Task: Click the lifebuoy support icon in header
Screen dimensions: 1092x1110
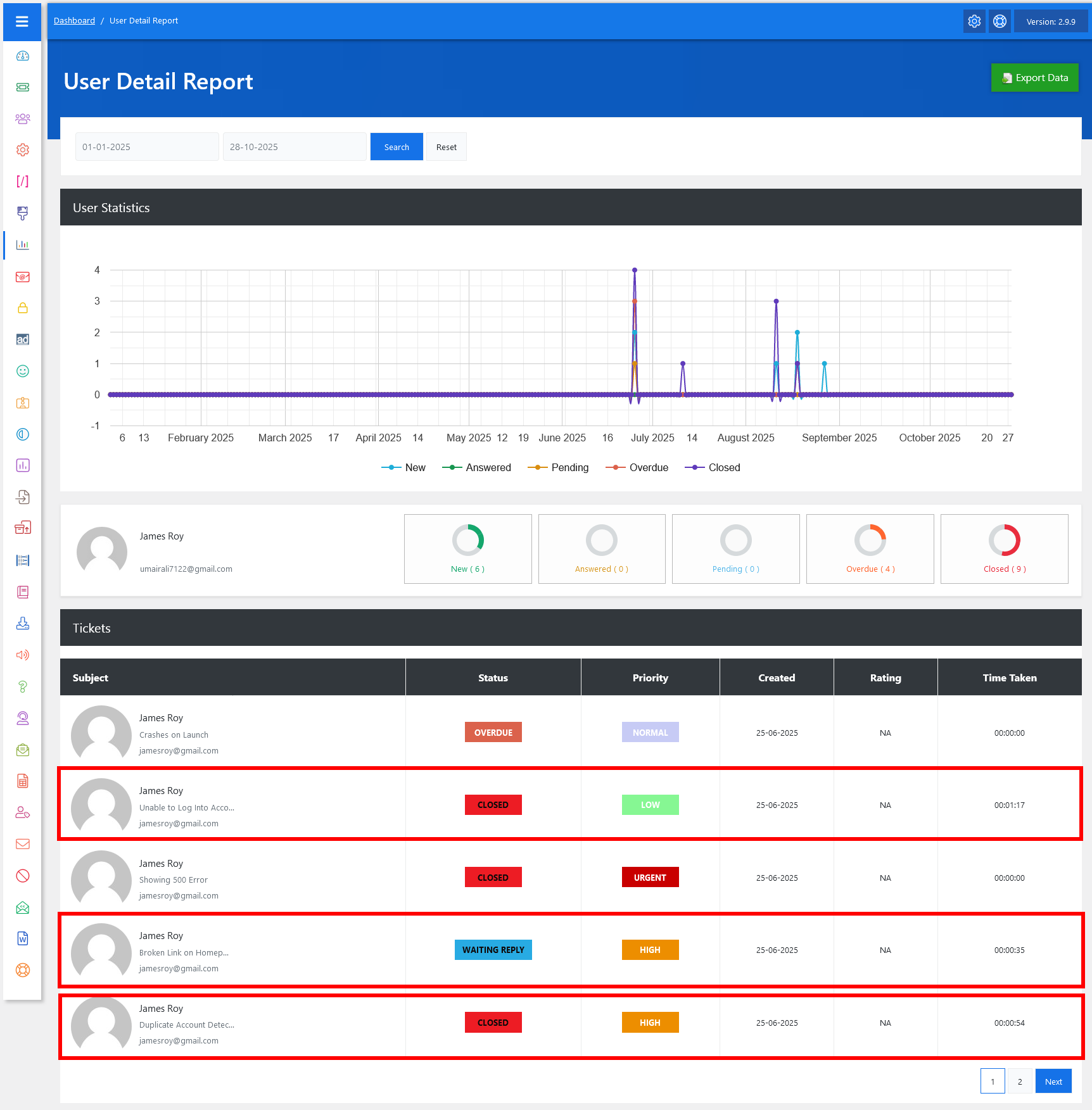Action: point(1000,22)
